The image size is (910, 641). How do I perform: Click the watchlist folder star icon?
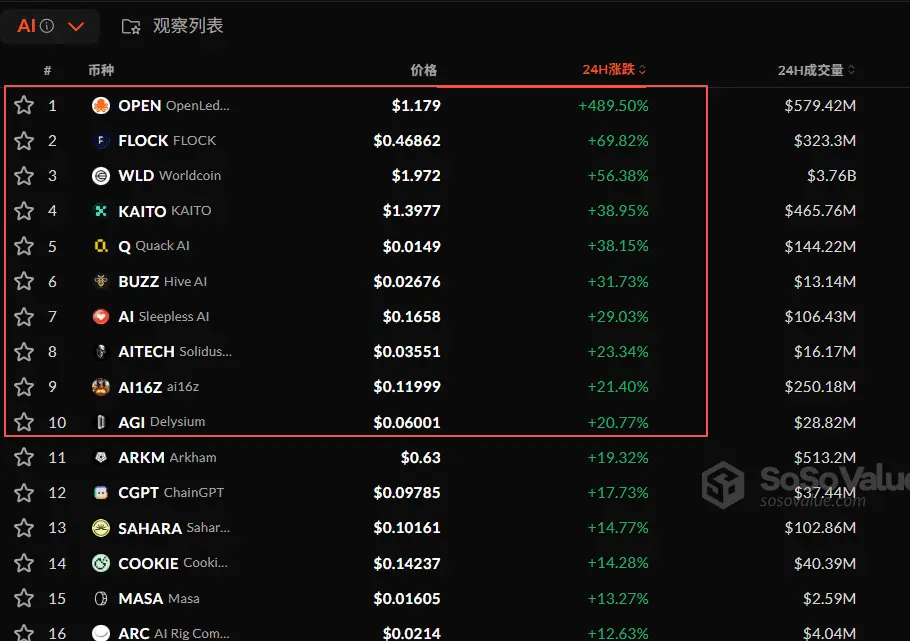pyautogui.click(x=131, y=26)
